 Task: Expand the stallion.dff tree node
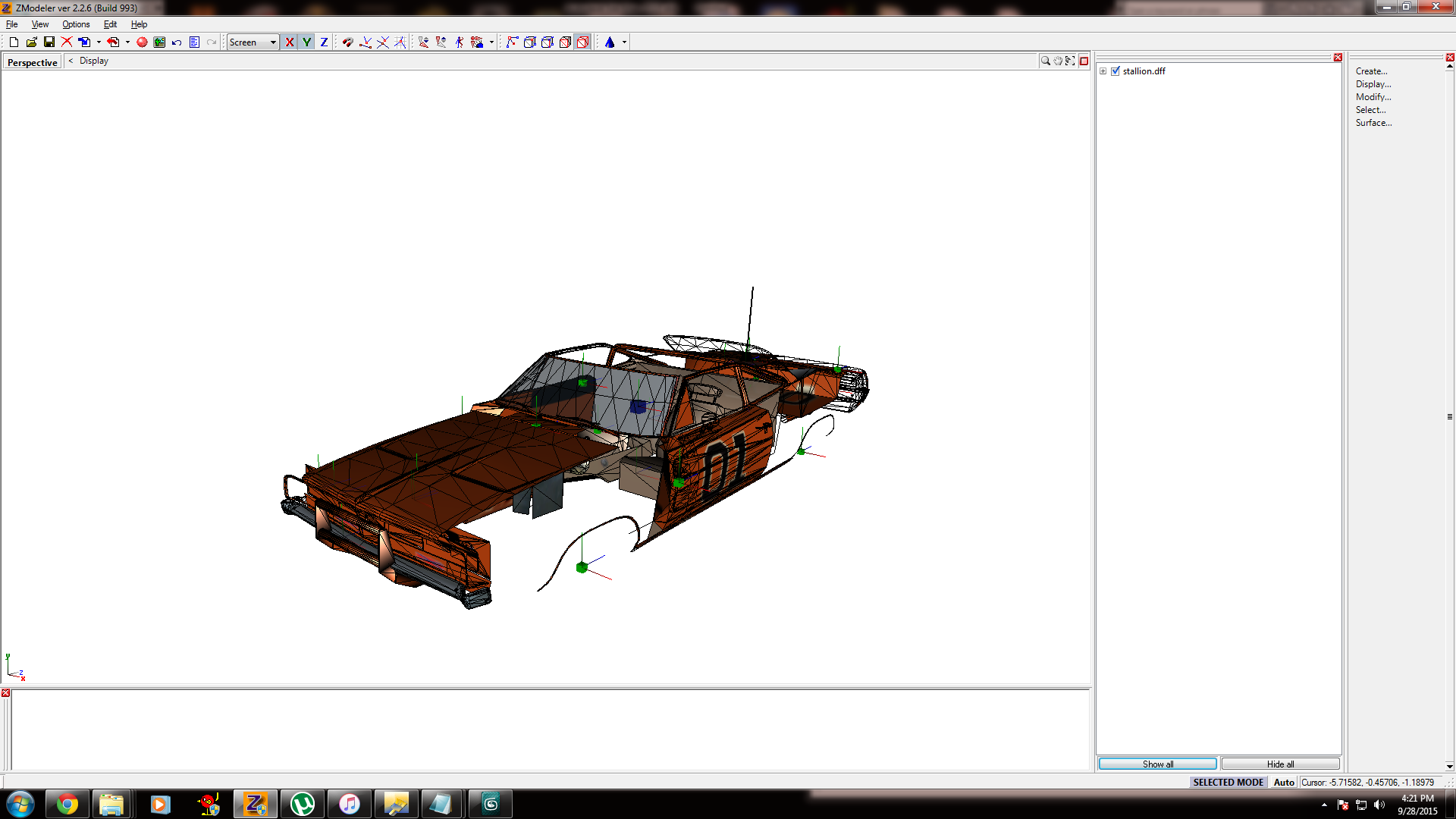(x=1103, y=71)
